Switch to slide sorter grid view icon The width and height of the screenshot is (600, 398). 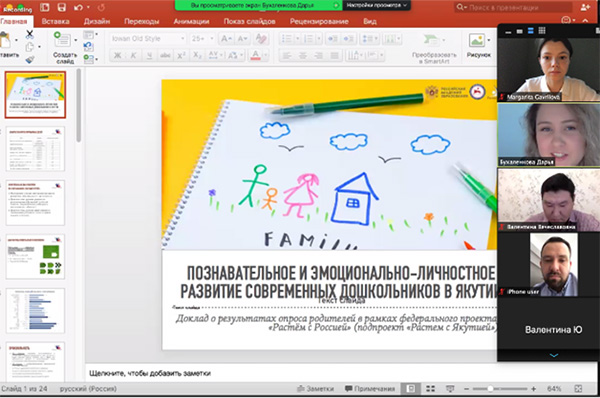coord(430,389)
